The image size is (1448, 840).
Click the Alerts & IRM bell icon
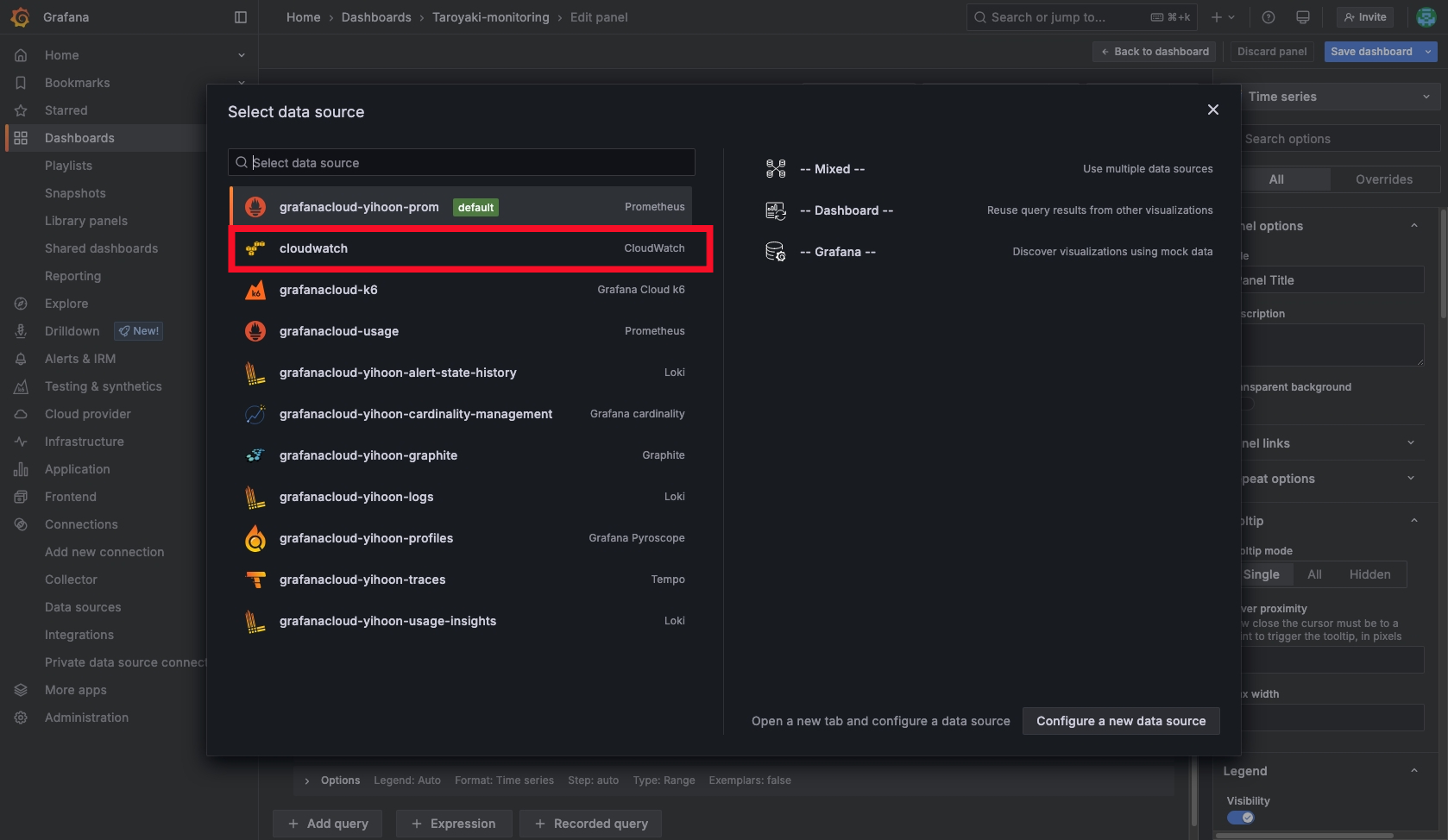21,359
